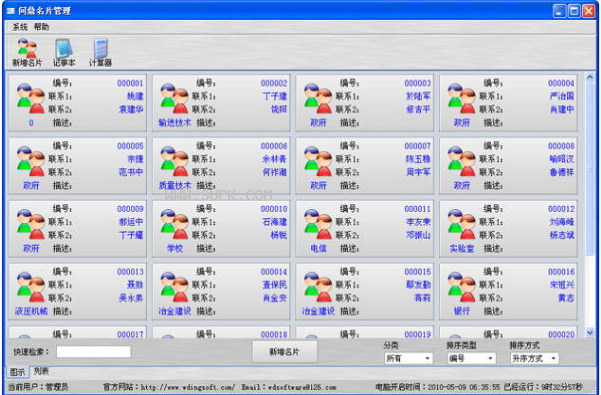The width and height of the screenshot is (601, 395).
Task: Expand the 分类 dropdown showing 所有
Action: pyautogui.click(x=408, y=358)
